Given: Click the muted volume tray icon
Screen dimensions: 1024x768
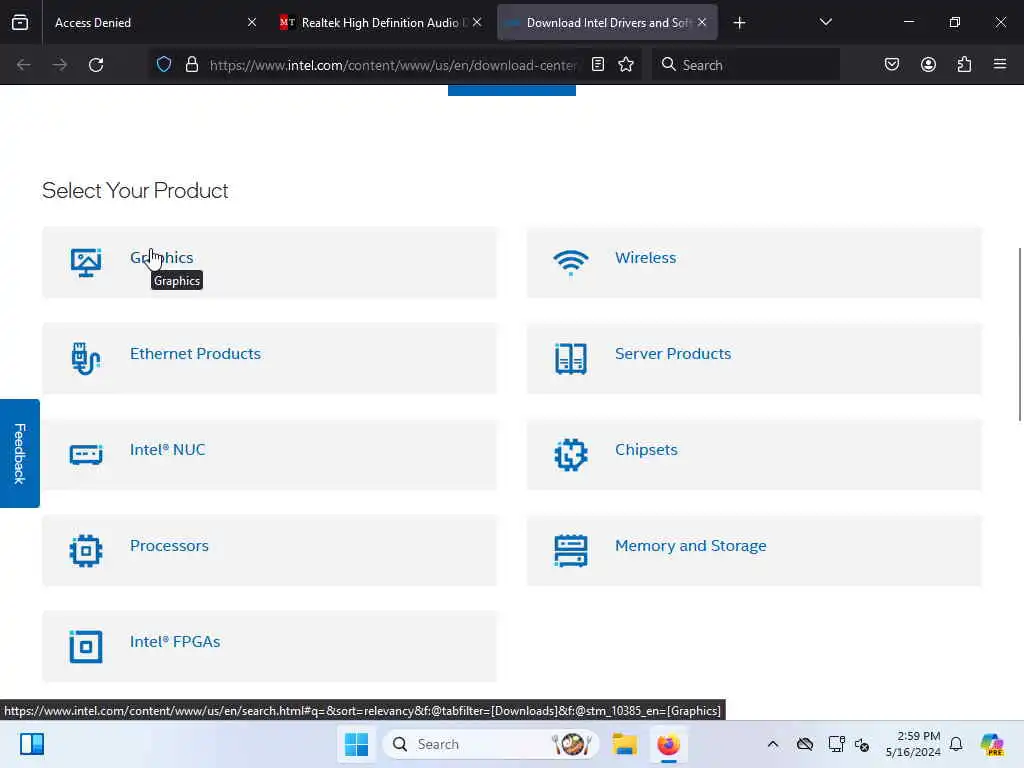Looking at the screenshot, I should click(862, 744).
